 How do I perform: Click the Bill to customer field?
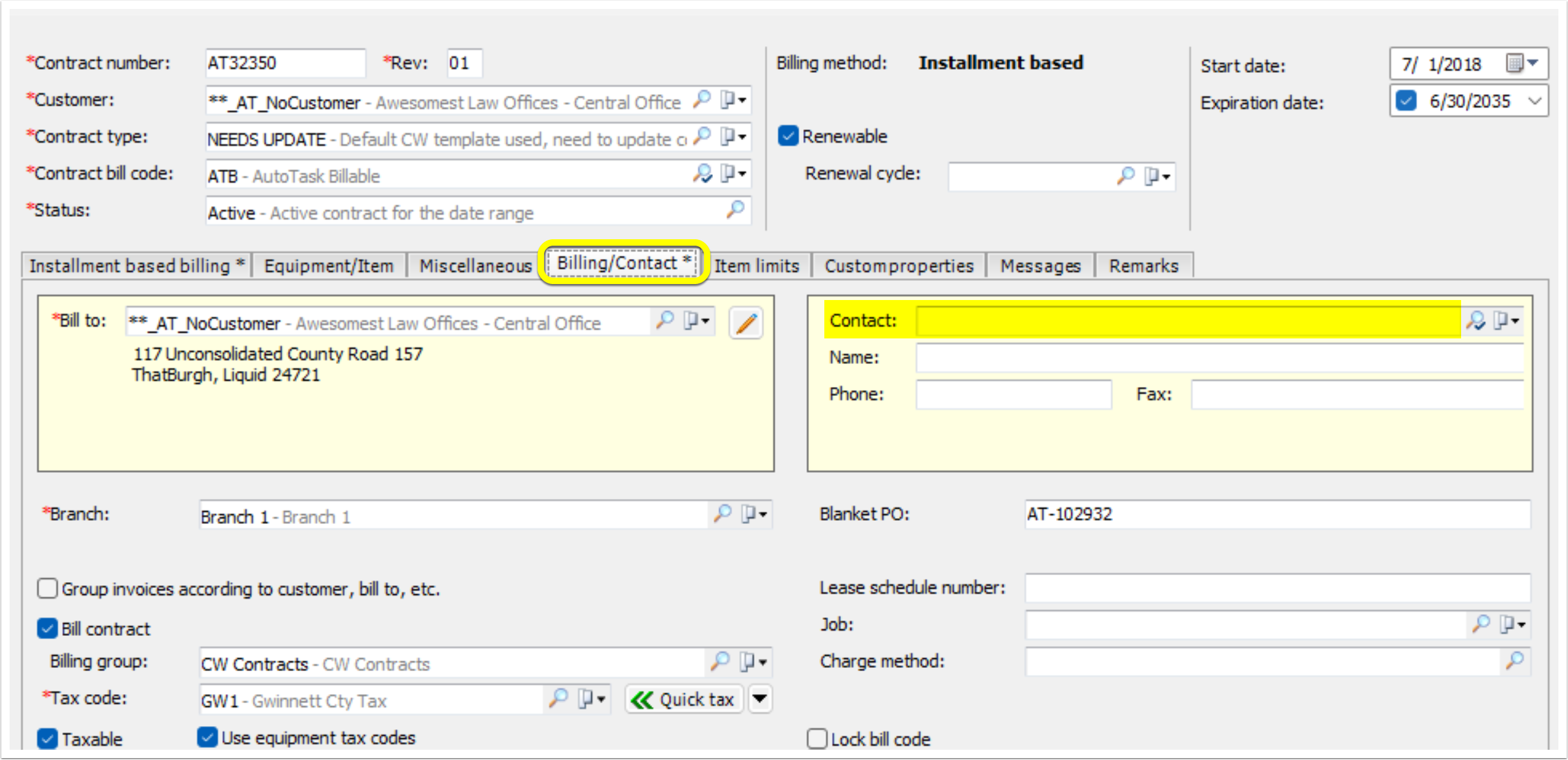point(388,321)
